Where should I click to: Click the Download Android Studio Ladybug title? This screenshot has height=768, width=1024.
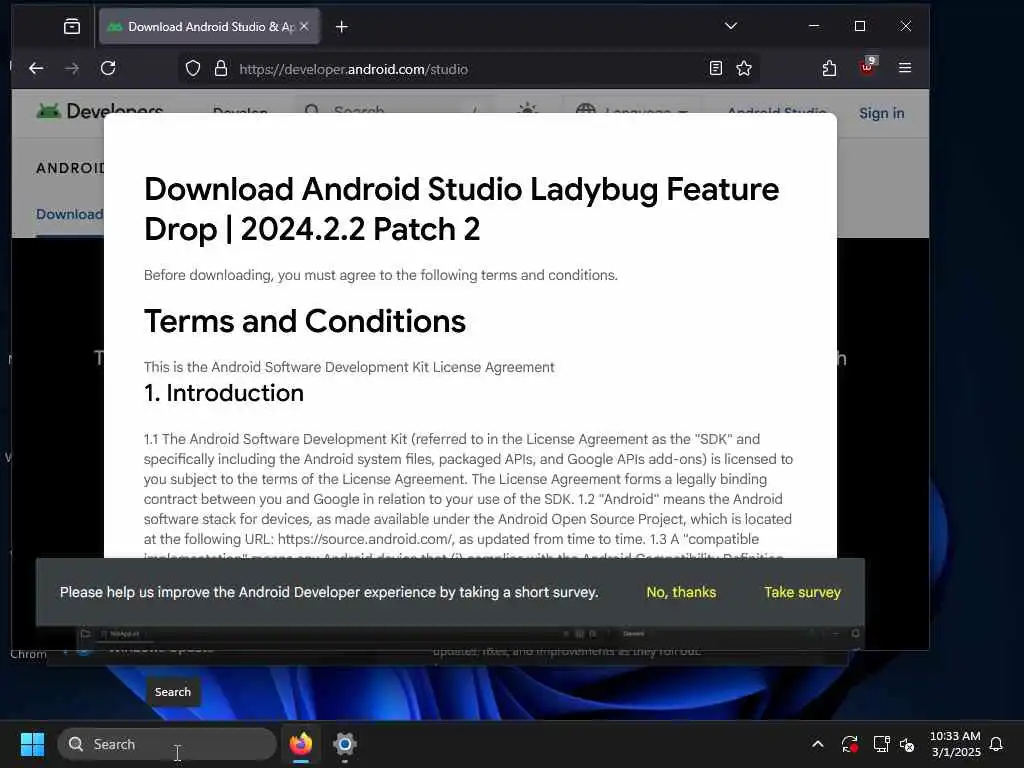coord(461,209)
